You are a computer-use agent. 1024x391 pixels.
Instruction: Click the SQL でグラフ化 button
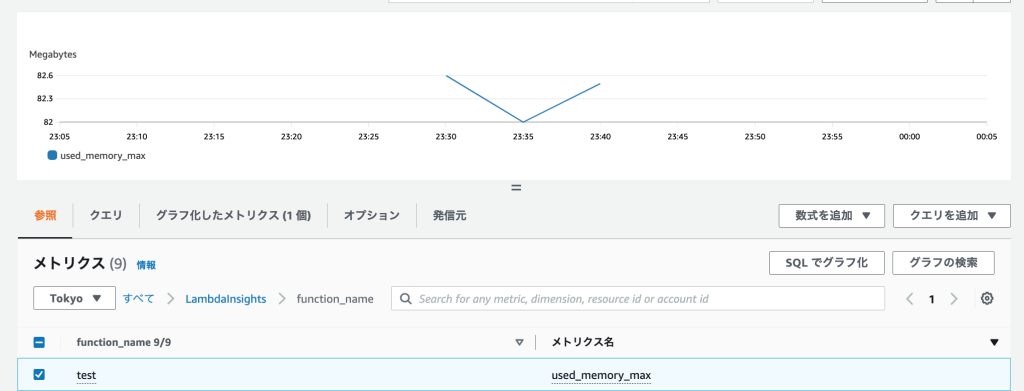click(x=827, y=263)
